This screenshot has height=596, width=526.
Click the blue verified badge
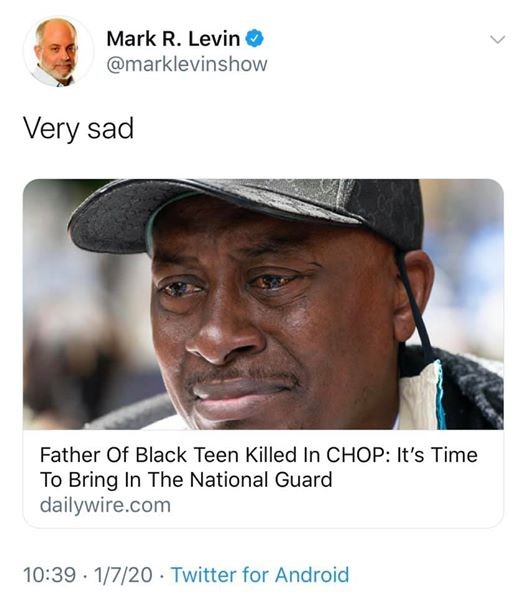click(255, 39)
